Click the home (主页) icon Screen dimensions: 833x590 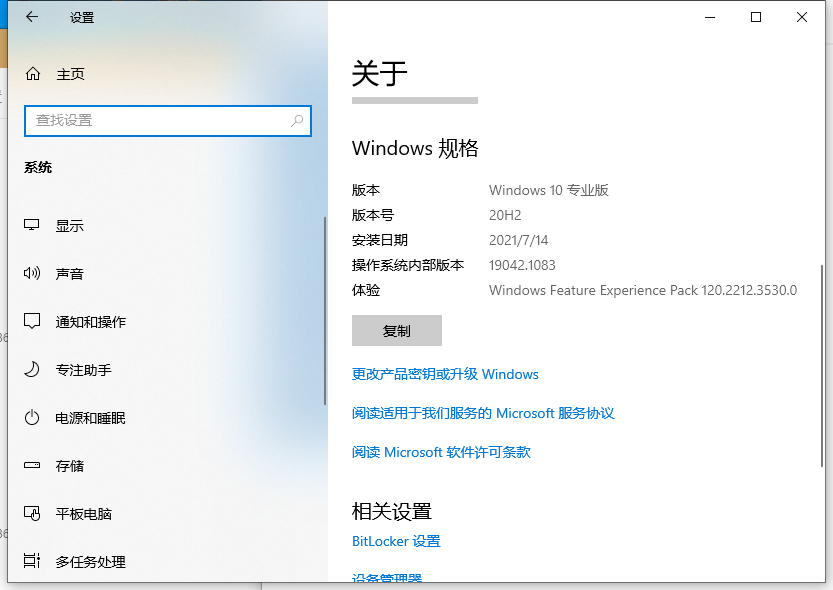click(x=31, y=73)
